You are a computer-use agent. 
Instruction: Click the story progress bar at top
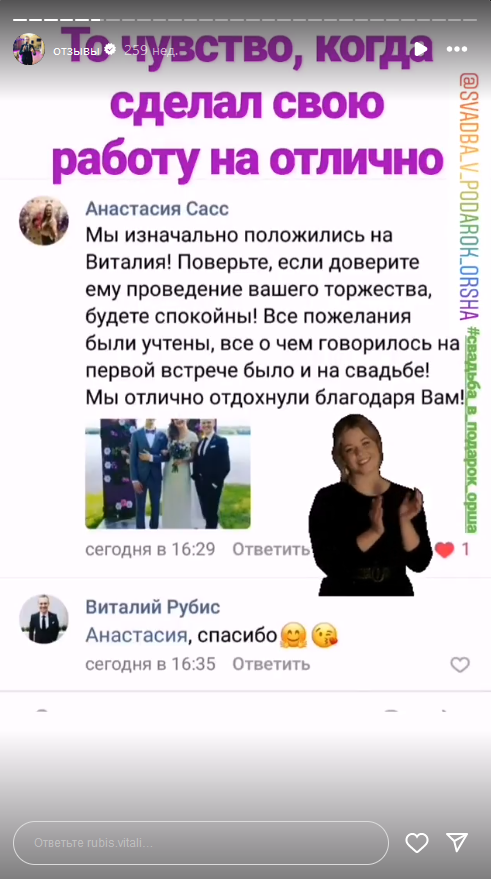click(x=246, y=20)
